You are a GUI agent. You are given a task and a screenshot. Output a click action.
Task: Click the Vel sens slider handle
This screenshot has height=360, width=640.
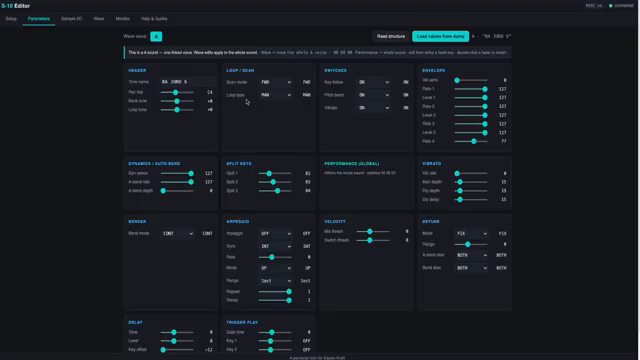[457, 80]
